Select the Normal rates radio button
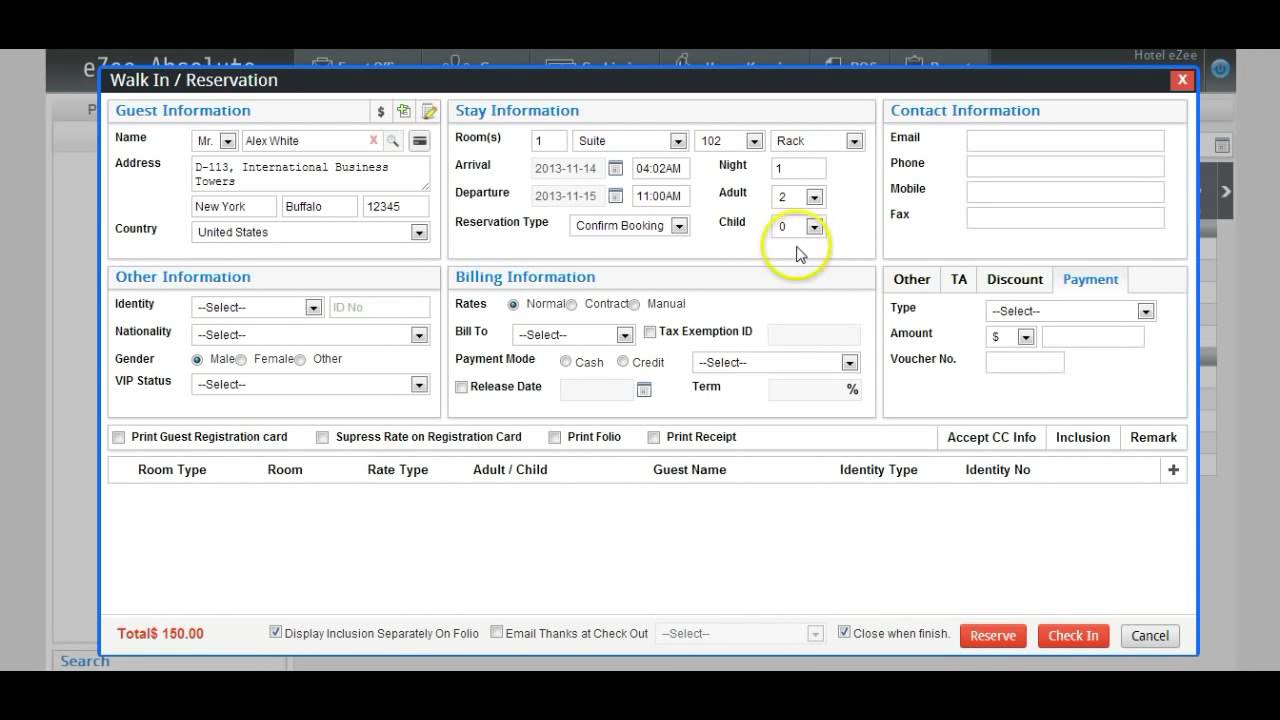Image resolution: width=1280 pixels, height=720 pixels. tap(513, 304)
